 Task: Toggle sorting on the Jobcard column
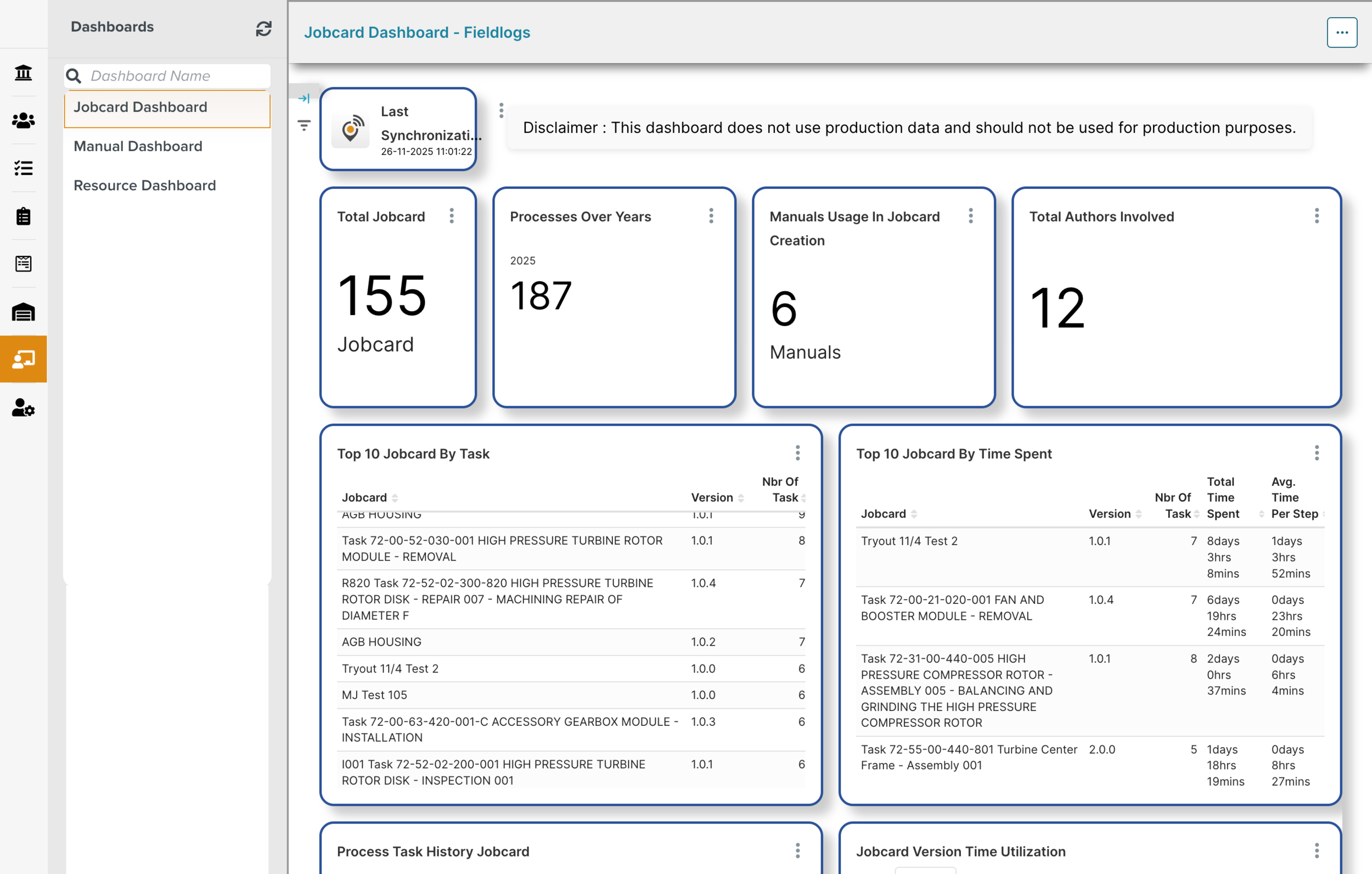pos(396,497)
